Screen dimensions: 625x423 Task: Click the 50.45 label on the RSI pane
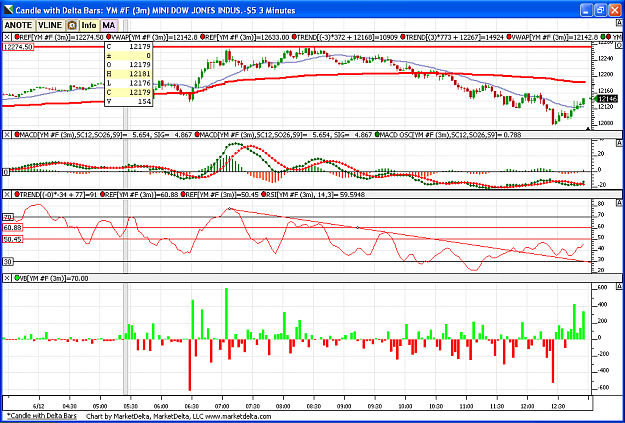[x=13, y=239]
